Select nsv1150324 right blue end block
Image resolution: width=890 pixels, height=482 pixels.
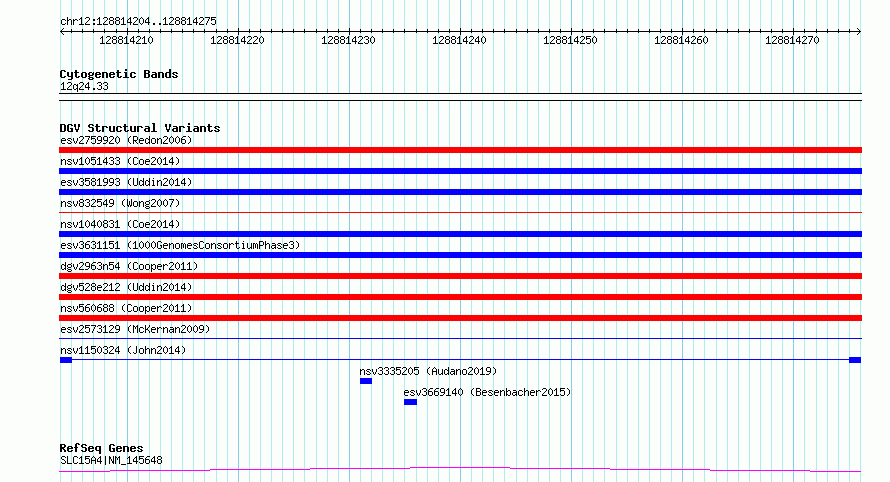pyautogui.click(x=855, y=360)
